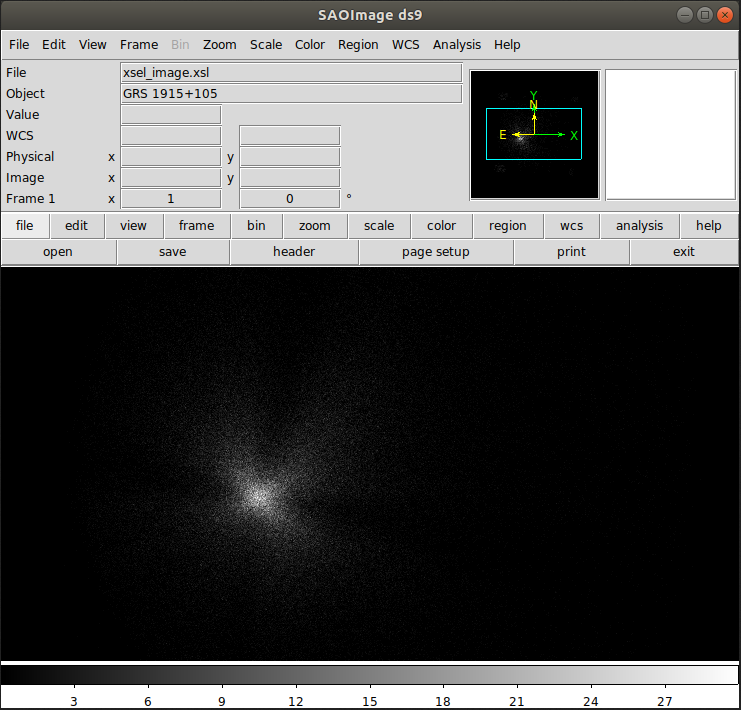Select the scale button bar tab
Image resolution: width=741 pixels, height=710 pixels.
coord(379,226)
